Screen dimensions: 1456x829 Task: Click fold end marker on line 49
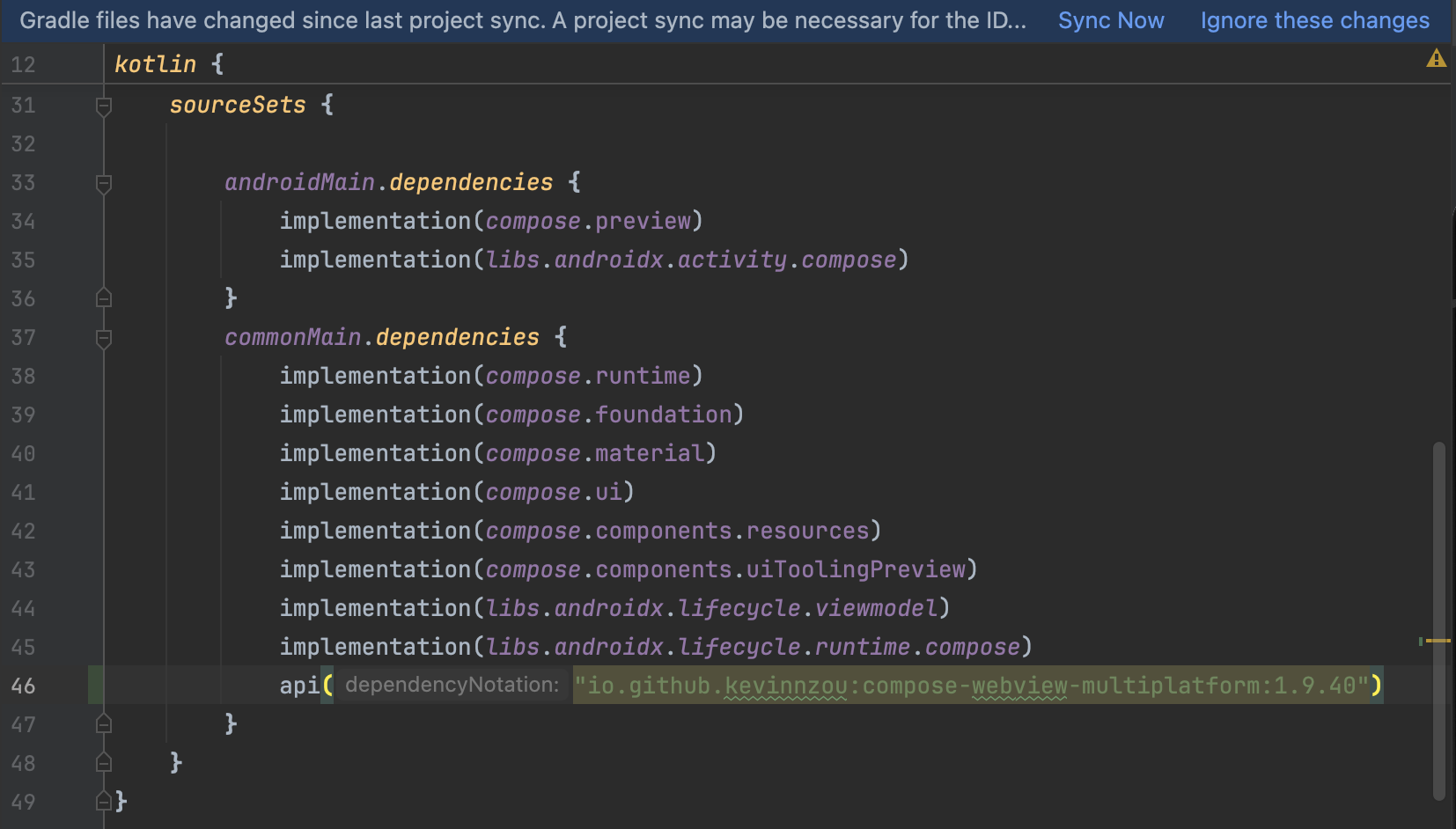(x=104, y=802)
